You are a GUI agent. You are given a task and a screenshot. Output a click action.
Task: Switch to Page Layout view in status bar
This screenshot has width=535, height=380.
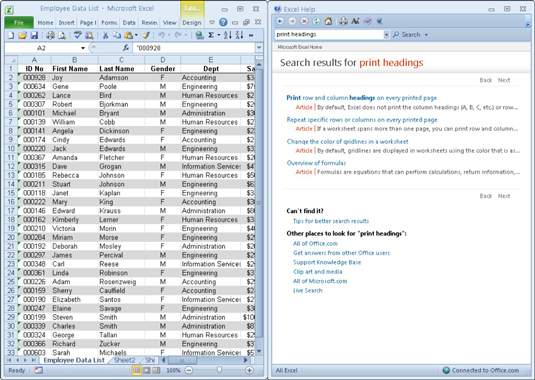coord(146,370)
